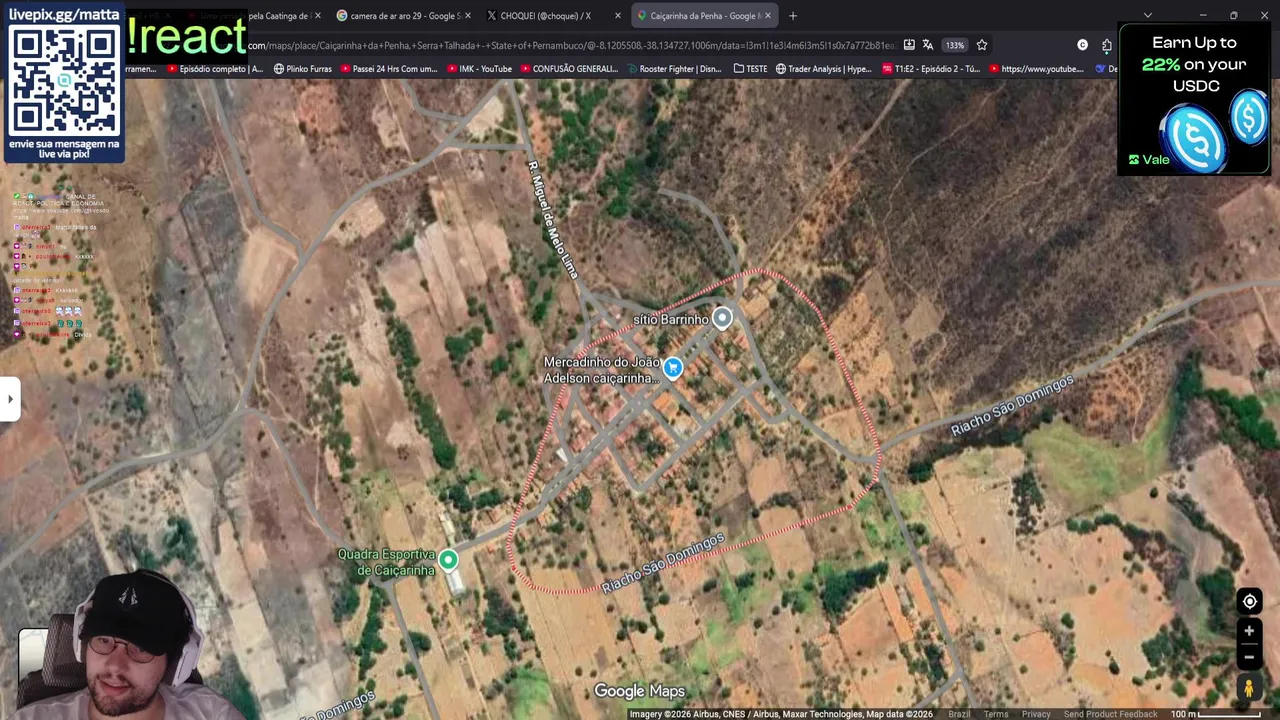Click the Google Maps logo at bottom
This screenshot has height=720, width=1280.
tap(639, 691)
